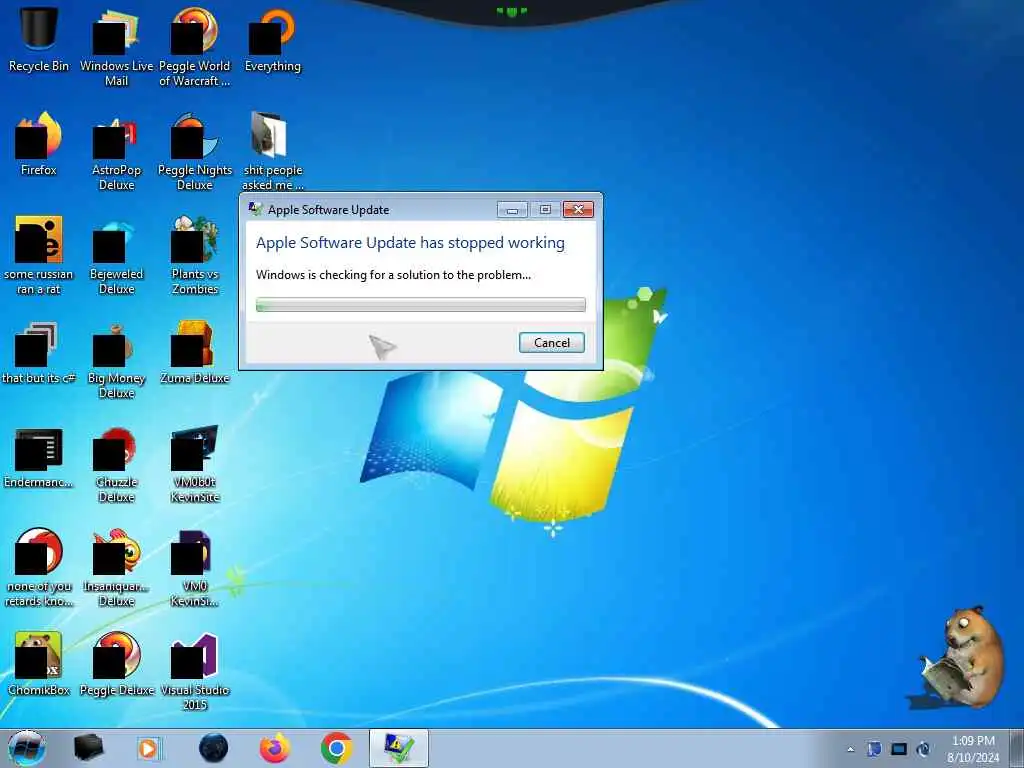Launch Windows Media Player from taskbar
1024x768 pixels.
[x=148, y=748]
